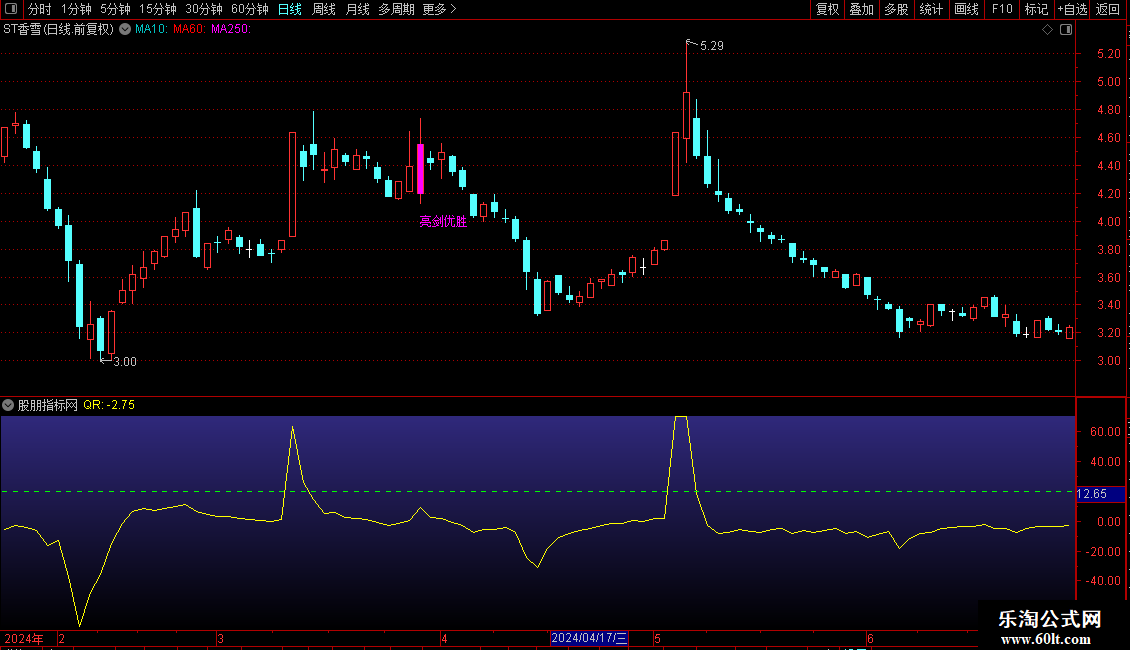The image size is (1130, 650).
Task: Select the 15分钟 period
Action: click(158, 9)
